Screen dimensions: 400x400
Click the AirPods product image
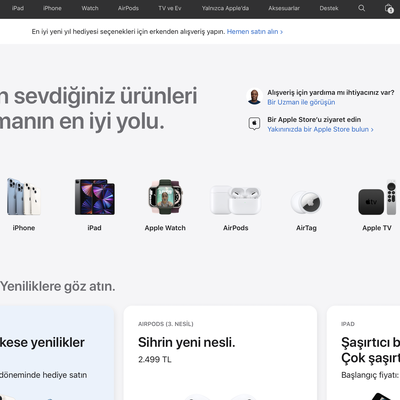click(x=236, y=200)
